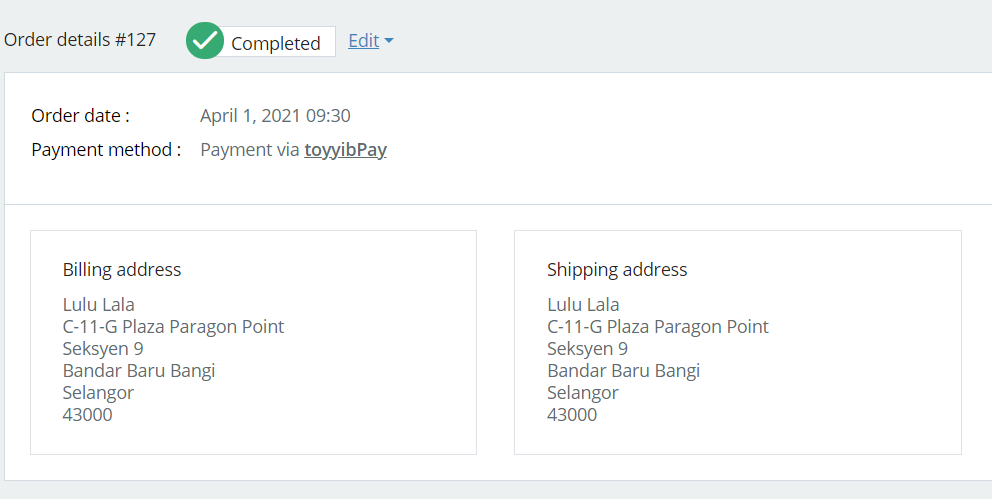992x499 pixels.
Task: Expand the Edit dropdown caret arrow
Action: pyautogui.click(x=388, y=41)
